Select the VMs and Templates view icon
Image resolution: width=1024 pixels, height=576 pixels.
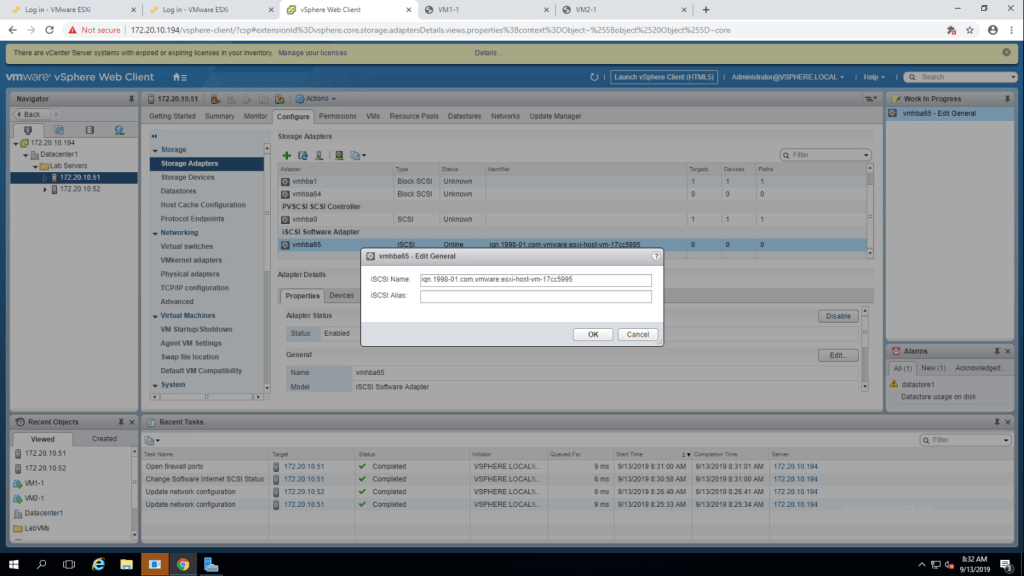point(58,130)
